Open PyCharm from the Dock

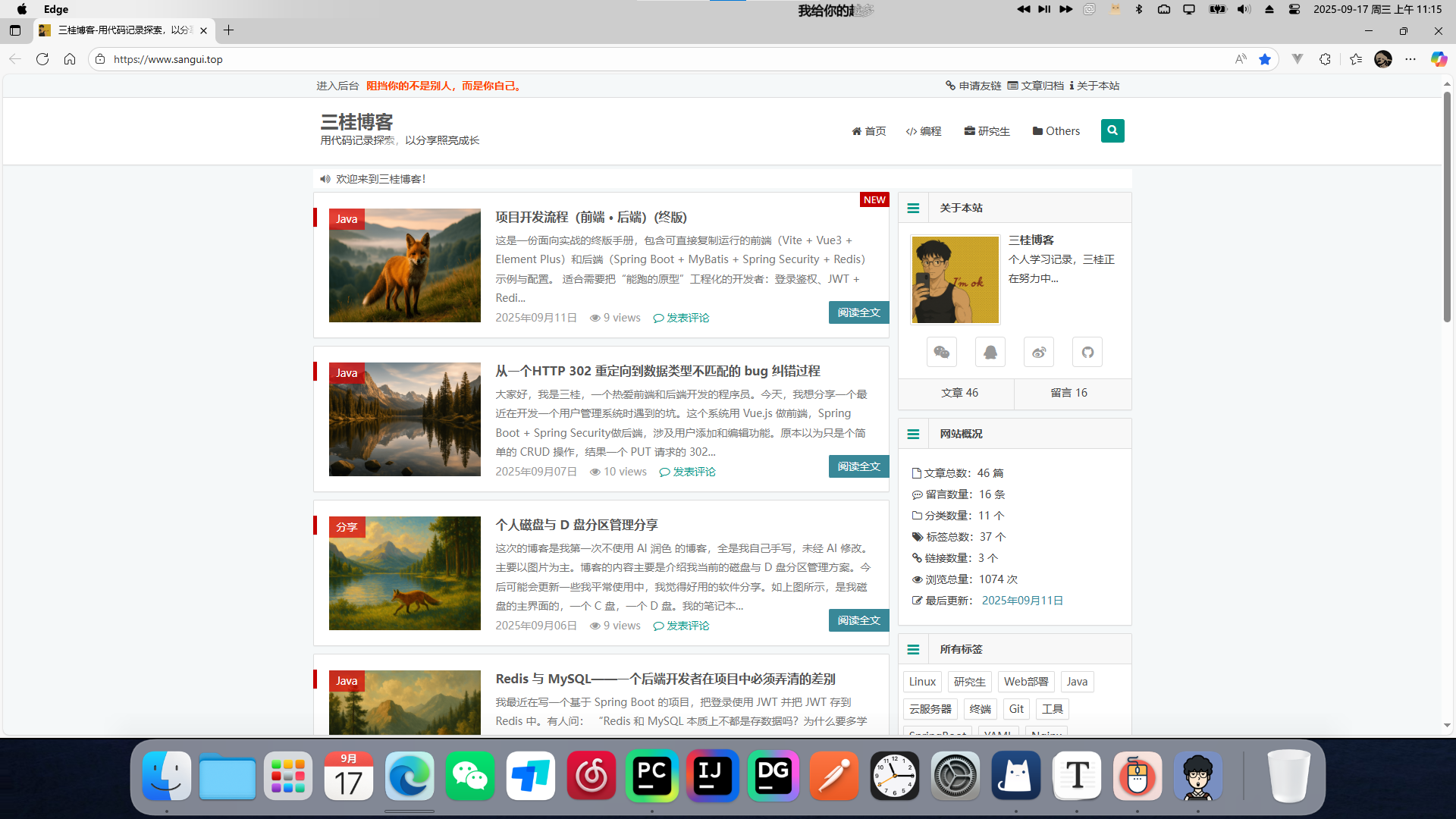pyautogui.click(x=652, y=775)
